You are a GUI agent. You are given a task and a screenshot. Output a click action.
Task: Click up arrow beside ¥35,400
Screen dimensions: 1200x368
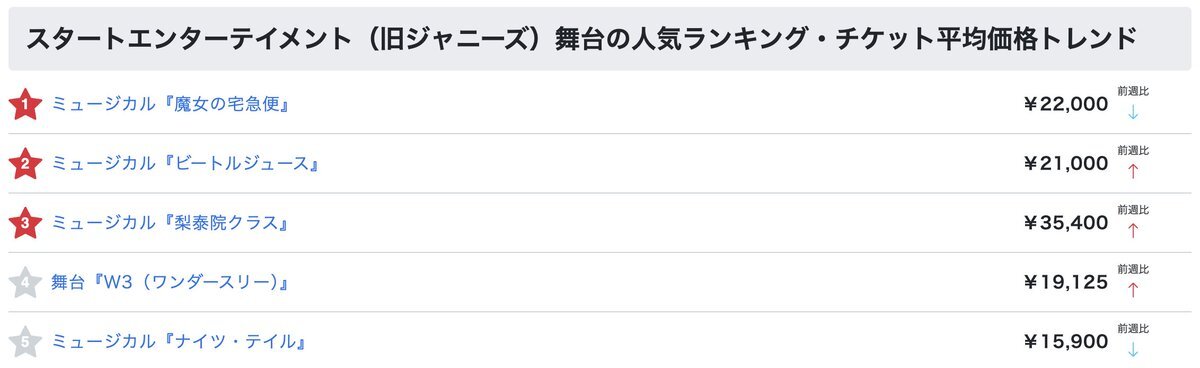pos(1133,231)
